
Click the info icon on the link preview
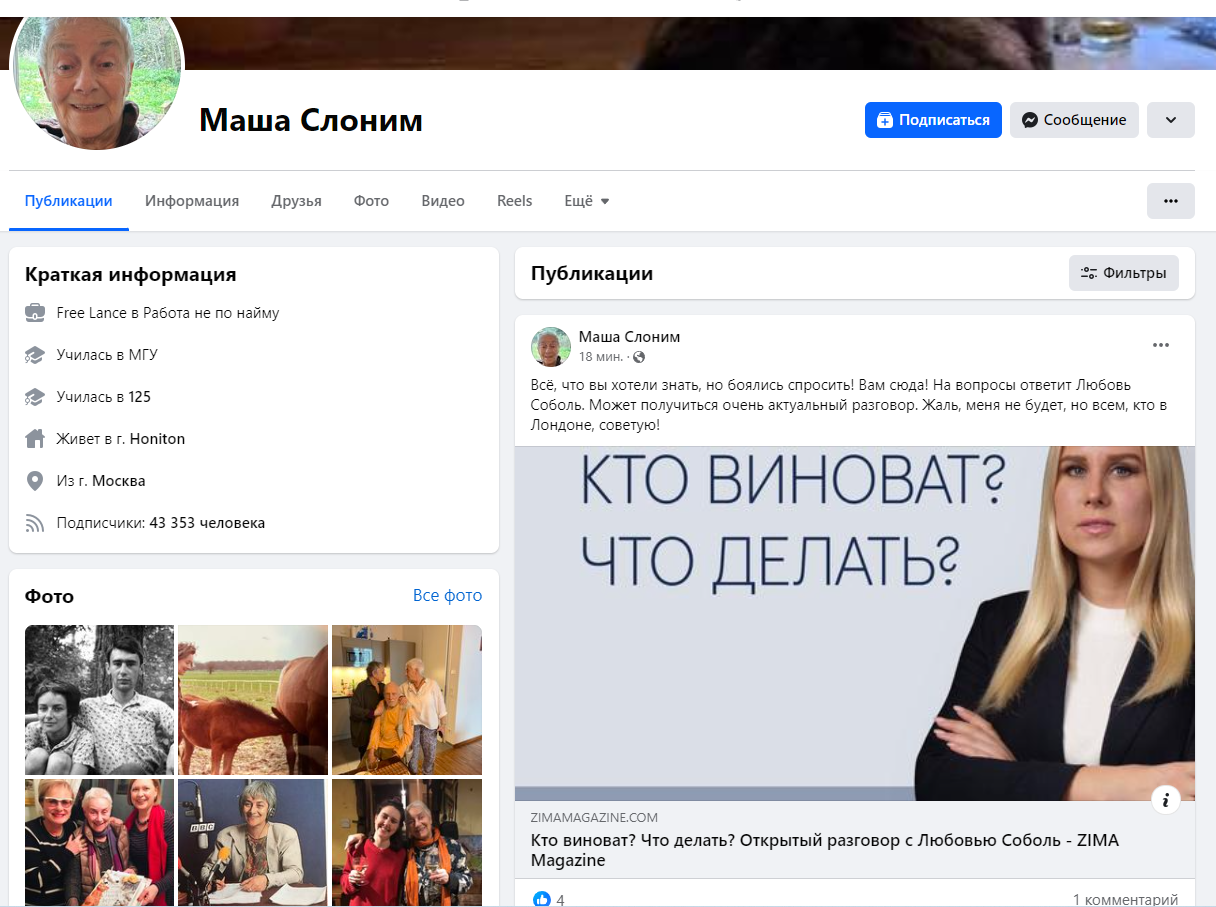click(1166, 800)
